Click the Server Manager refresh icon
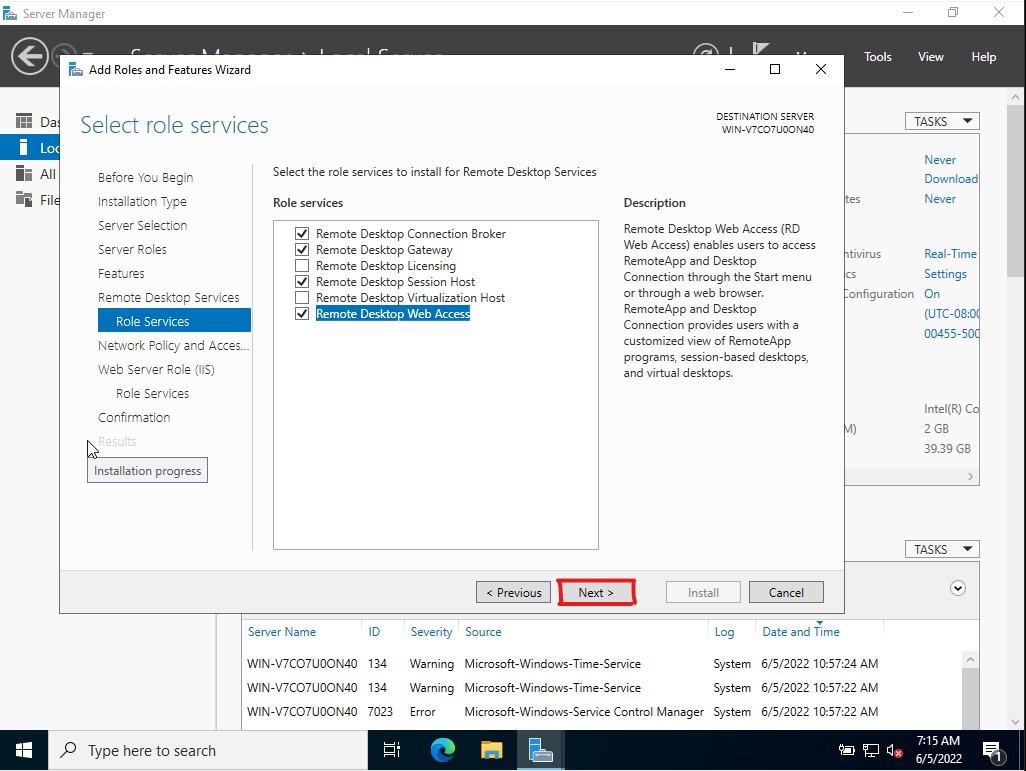This screenshot has width=1026, height=771. coord(705,52)
